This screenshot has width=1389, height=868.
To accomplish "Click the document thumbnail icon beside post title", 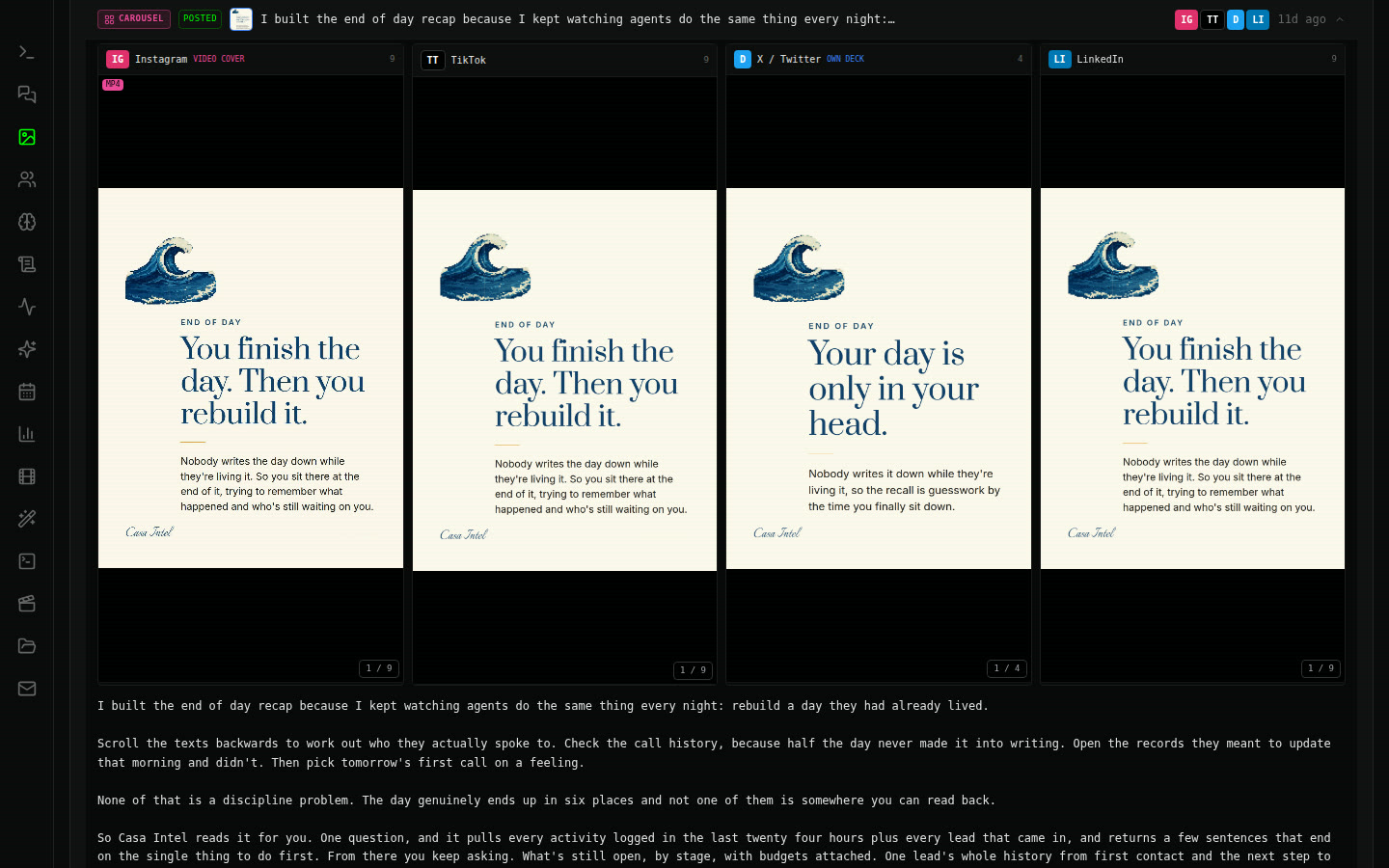I will point(241,19).
